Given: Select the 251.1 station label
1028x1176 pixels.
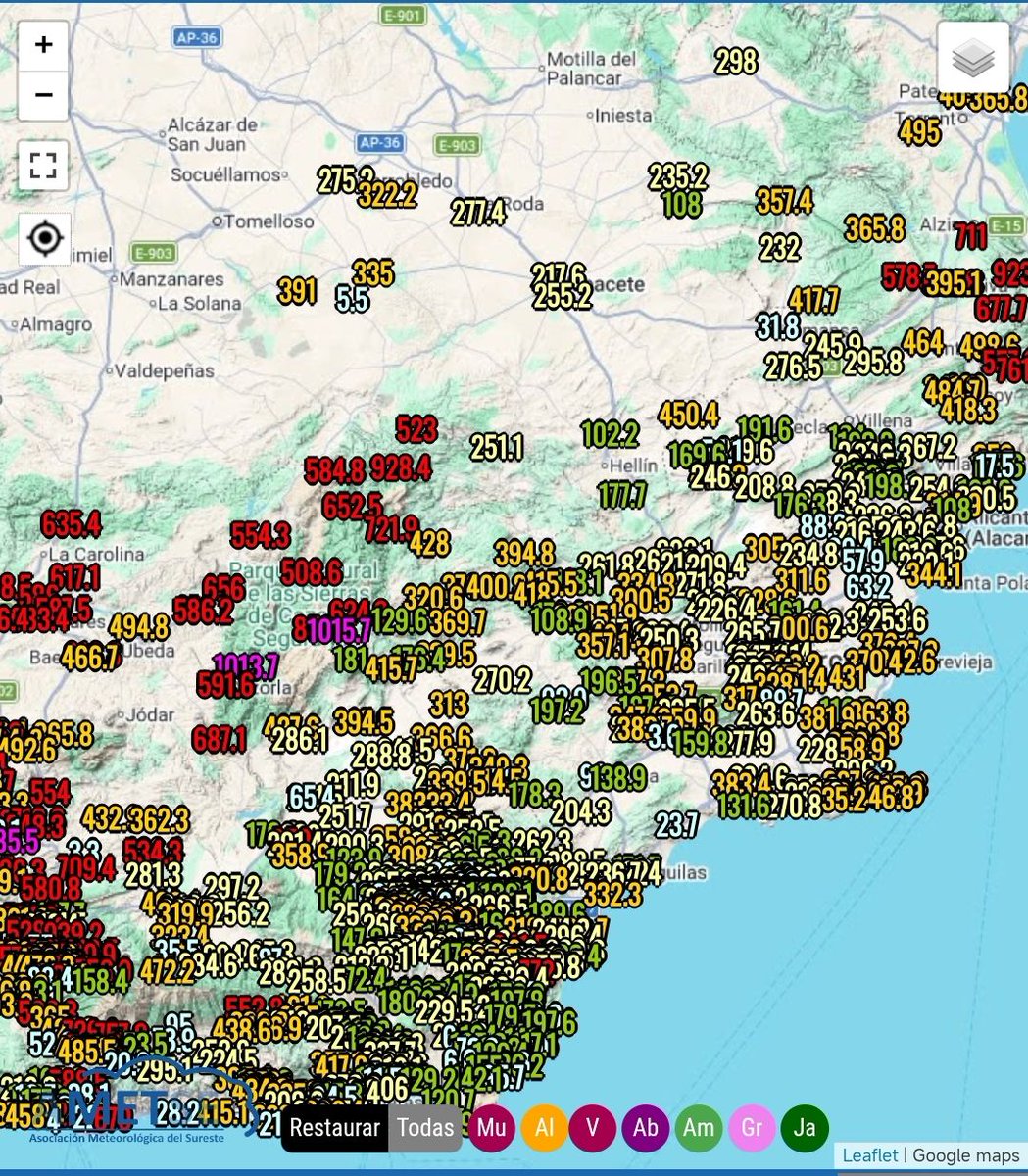Looking at the screenshot, I should (496, 447).
